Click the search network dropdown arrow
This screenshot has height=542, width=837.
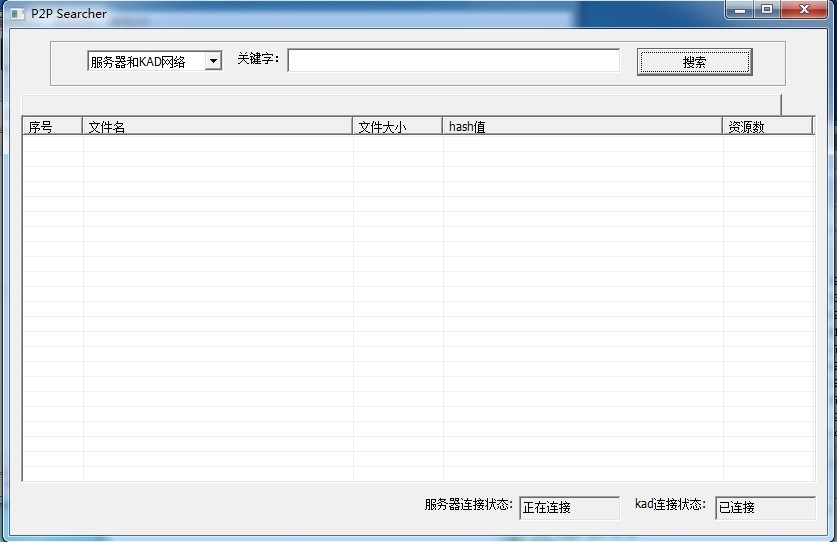[x=213, y=62]
